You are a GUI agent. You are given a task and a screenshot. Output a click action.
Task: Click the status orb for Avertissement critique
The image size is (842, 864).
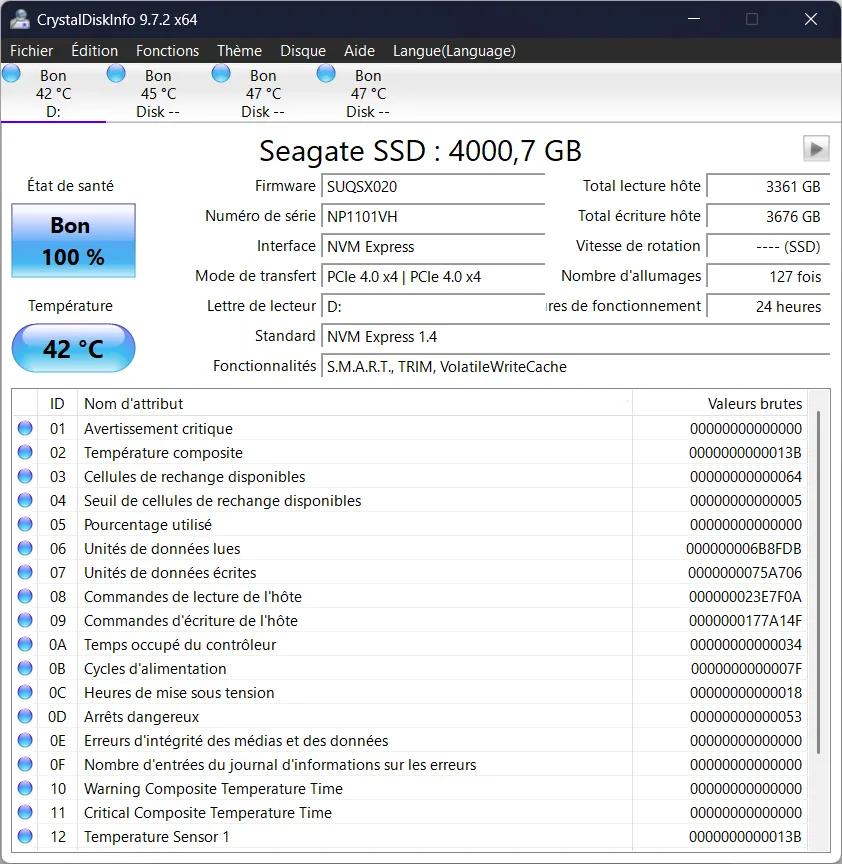coord(25,429)
